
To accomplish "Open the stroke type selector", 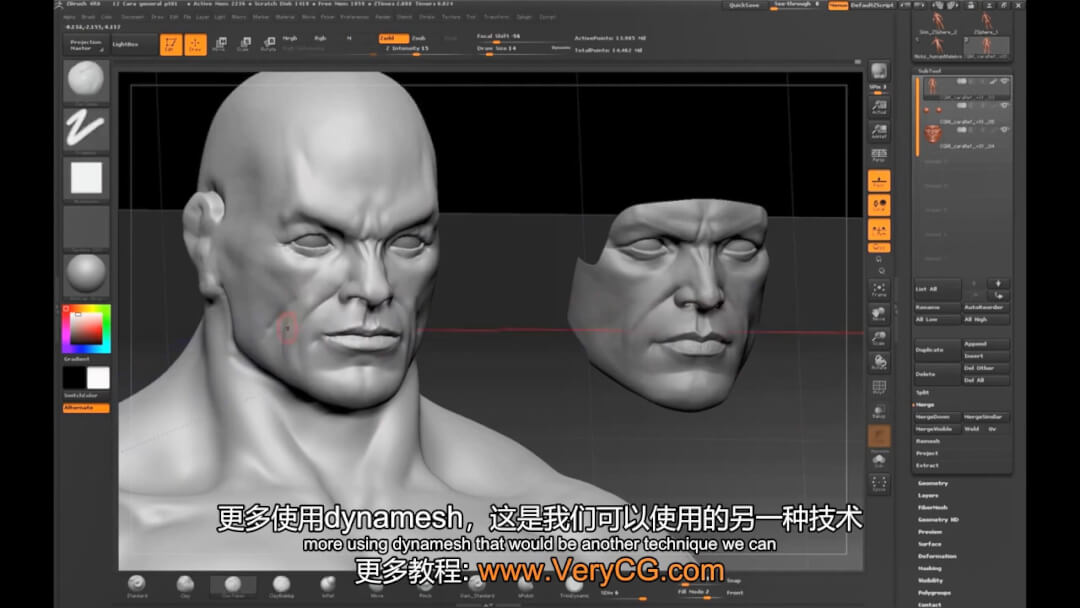I will [86, 129].
